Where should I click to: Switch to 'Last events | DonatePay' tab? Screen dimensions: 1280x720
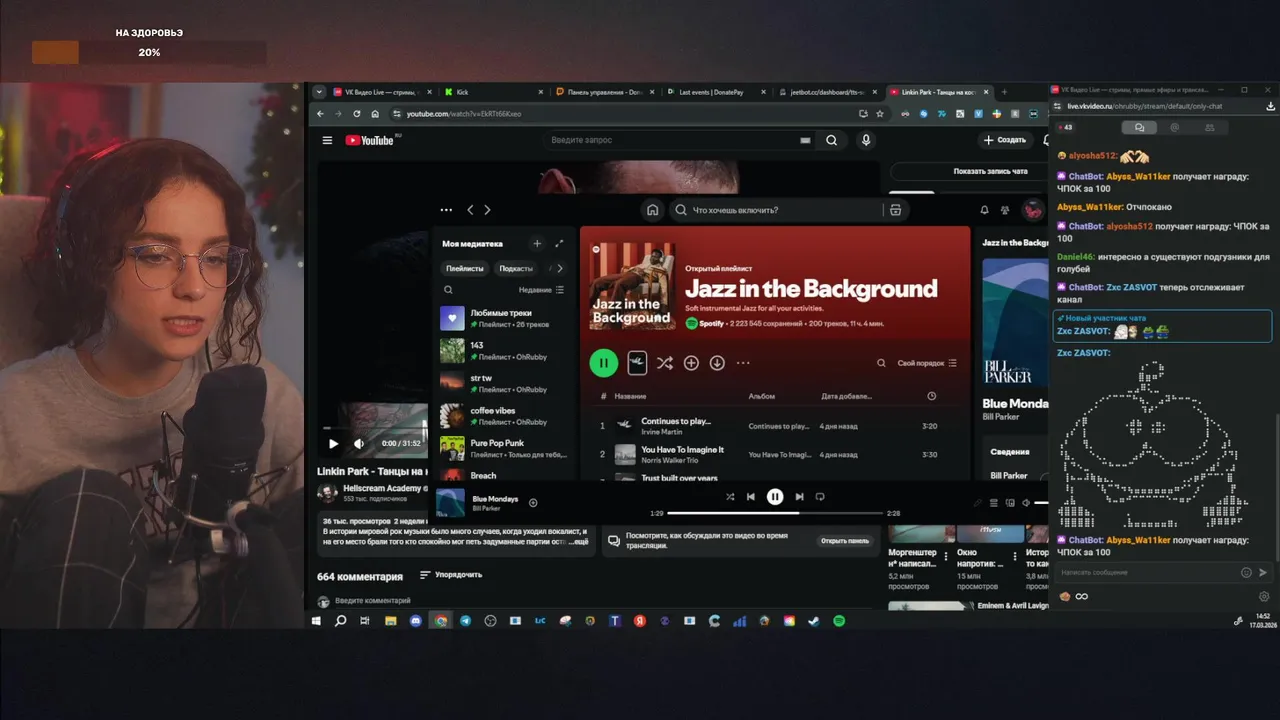(x=717, y=92)
